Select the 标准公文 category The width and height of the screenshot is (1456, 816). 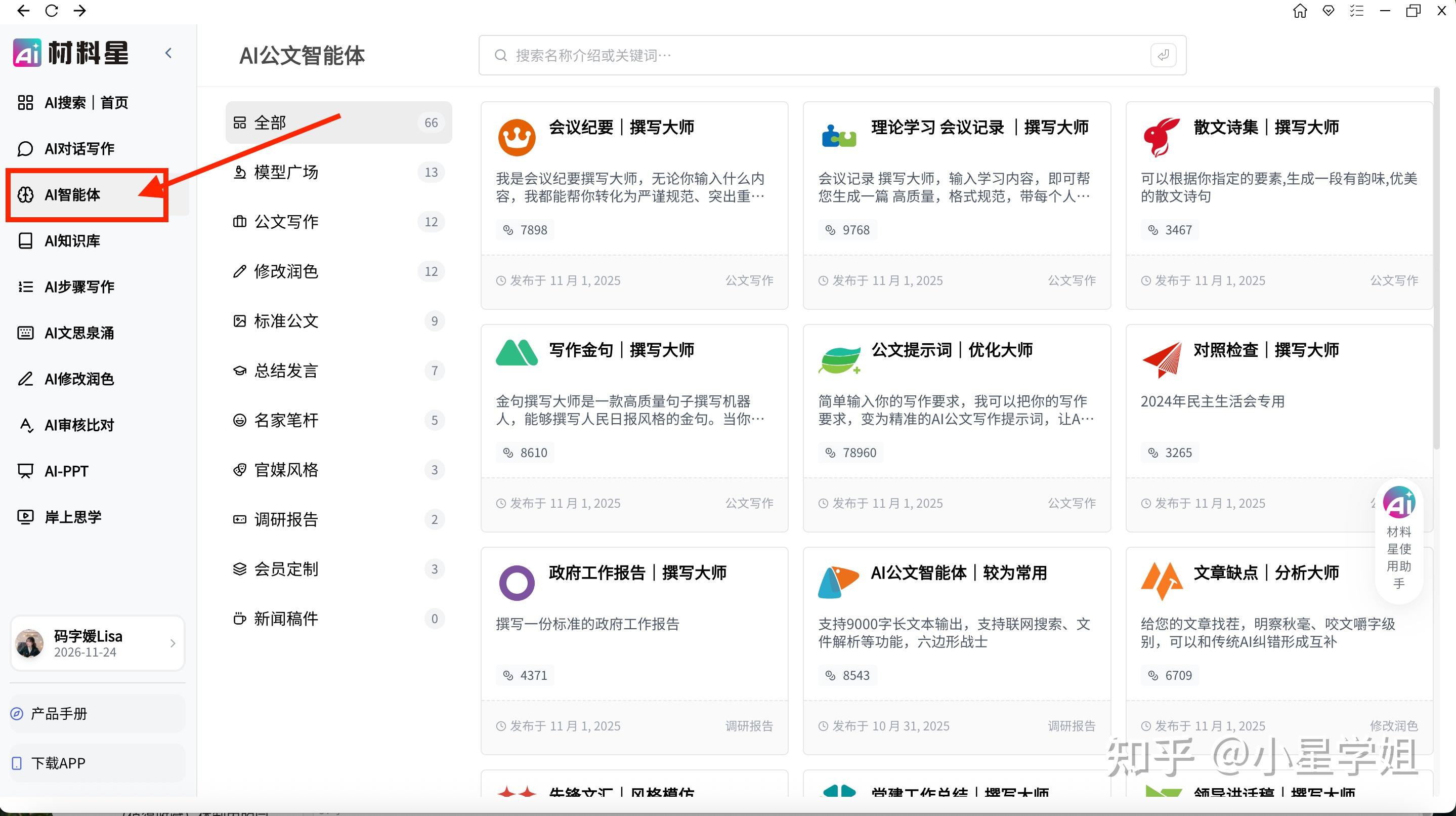point(338,321)
